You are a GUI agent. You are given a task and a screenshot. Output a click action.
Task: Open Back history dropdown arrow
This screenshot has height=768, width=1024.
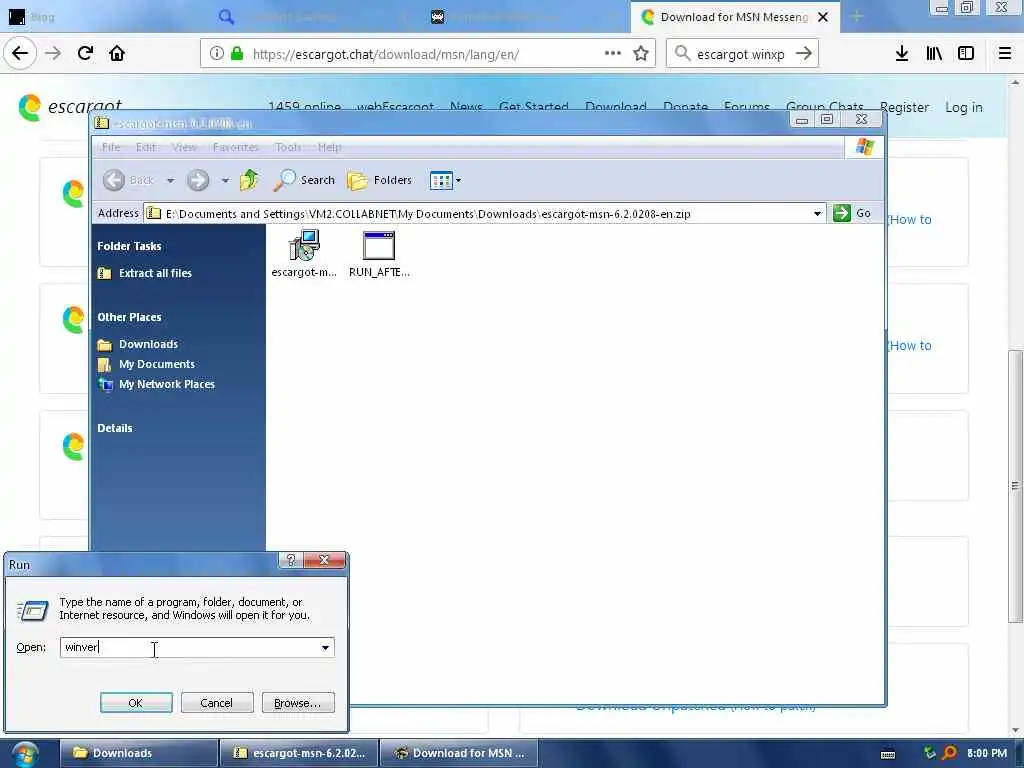170,180
